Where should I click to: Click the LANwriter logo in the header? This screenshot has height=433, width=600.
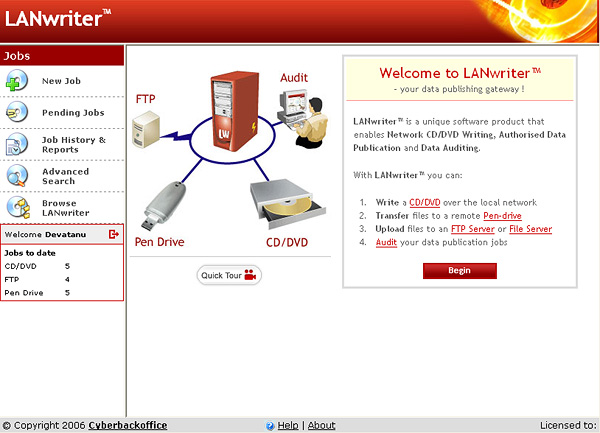pyautogui.click(x=58, y=18)
